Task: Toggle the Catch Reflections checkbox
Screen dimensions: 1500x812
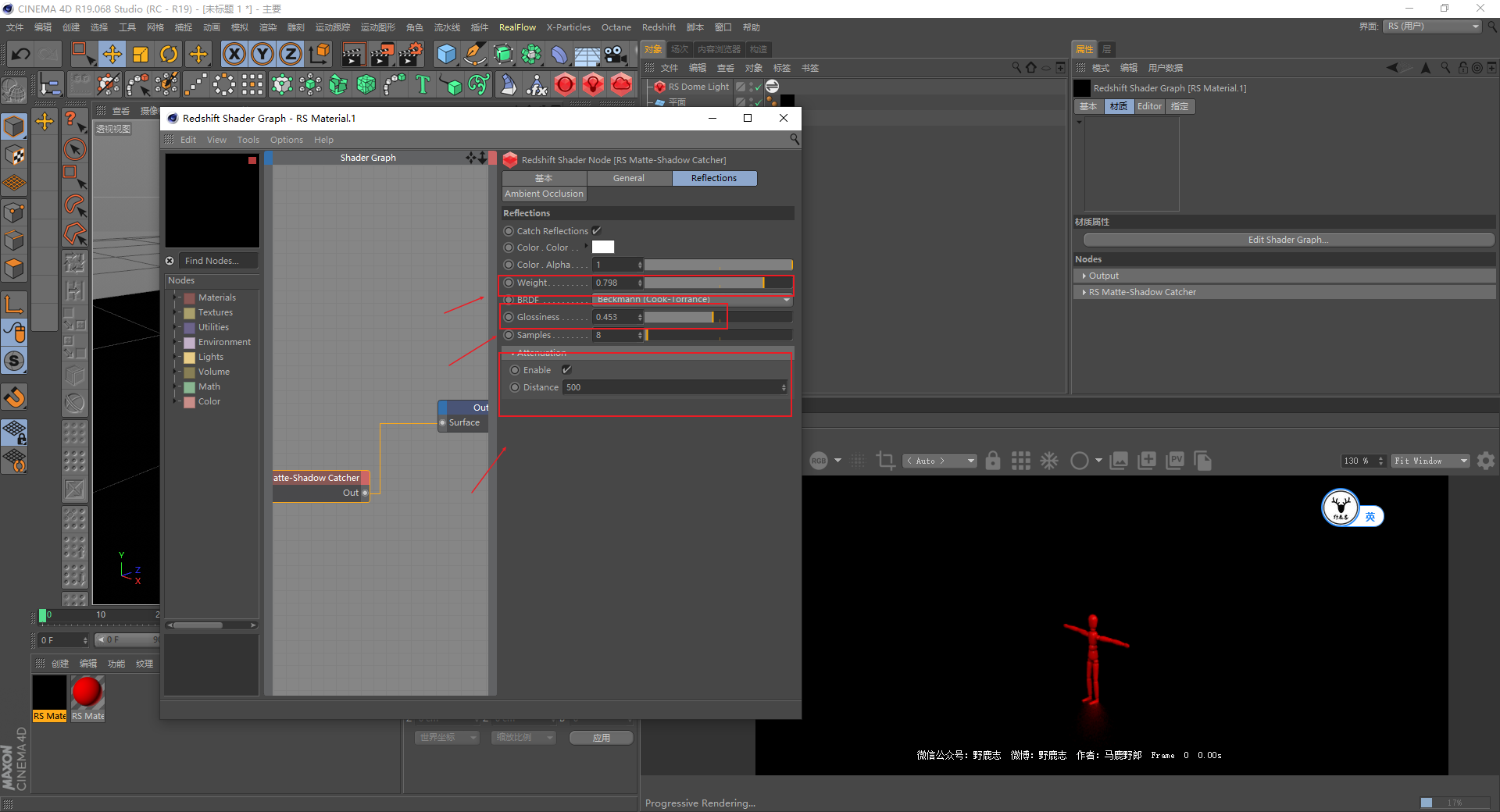Action: pos(597,231)
